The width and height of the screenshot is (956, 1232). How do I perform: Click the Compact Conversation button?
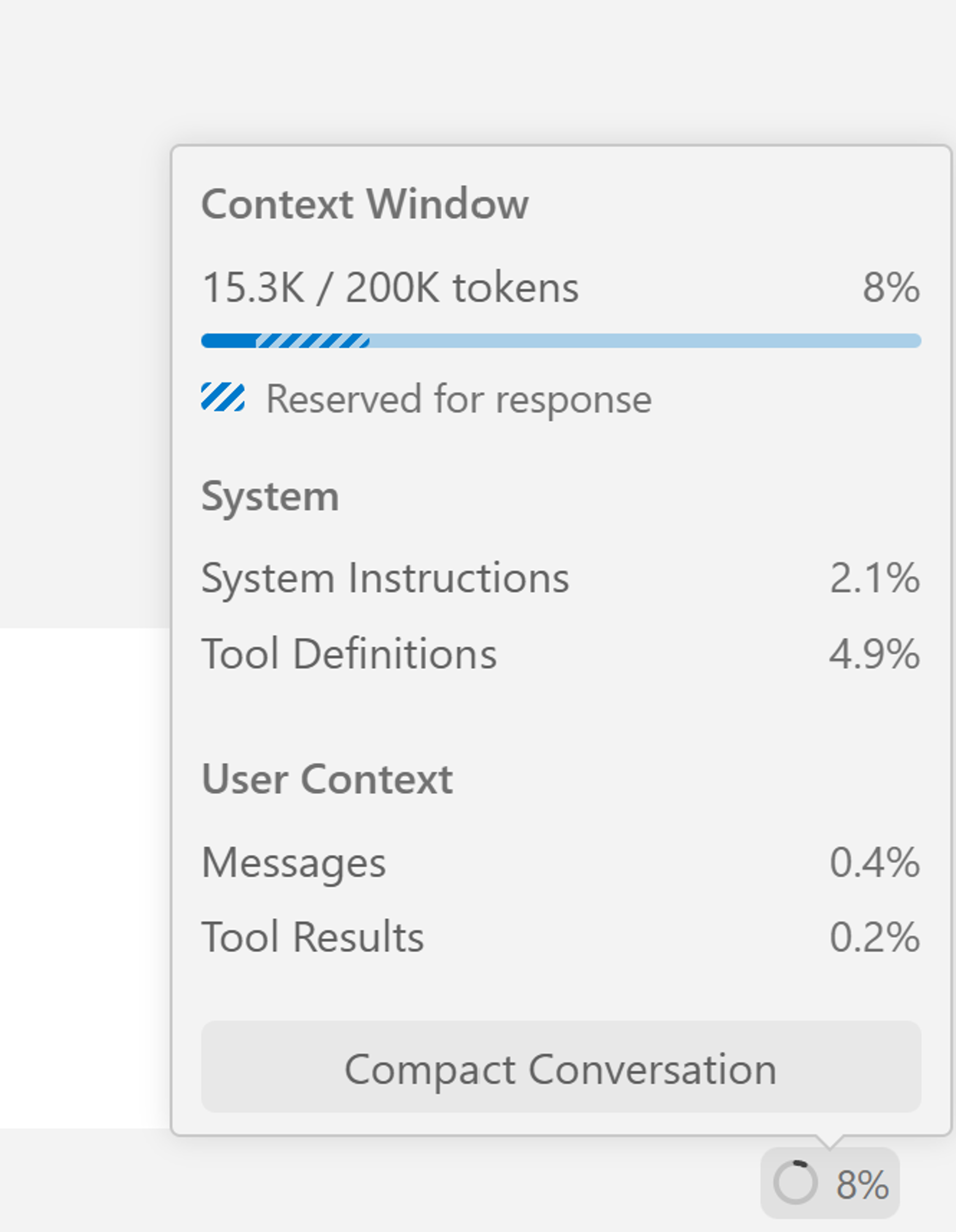(x=560, y=1069)
